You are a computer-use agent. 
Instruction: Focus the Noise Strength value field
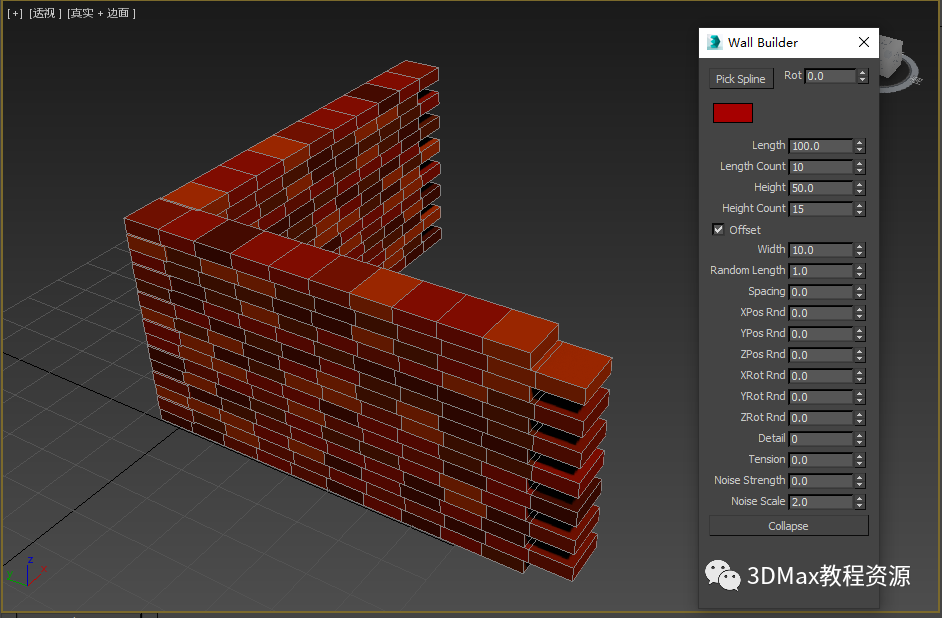(821, 481)
